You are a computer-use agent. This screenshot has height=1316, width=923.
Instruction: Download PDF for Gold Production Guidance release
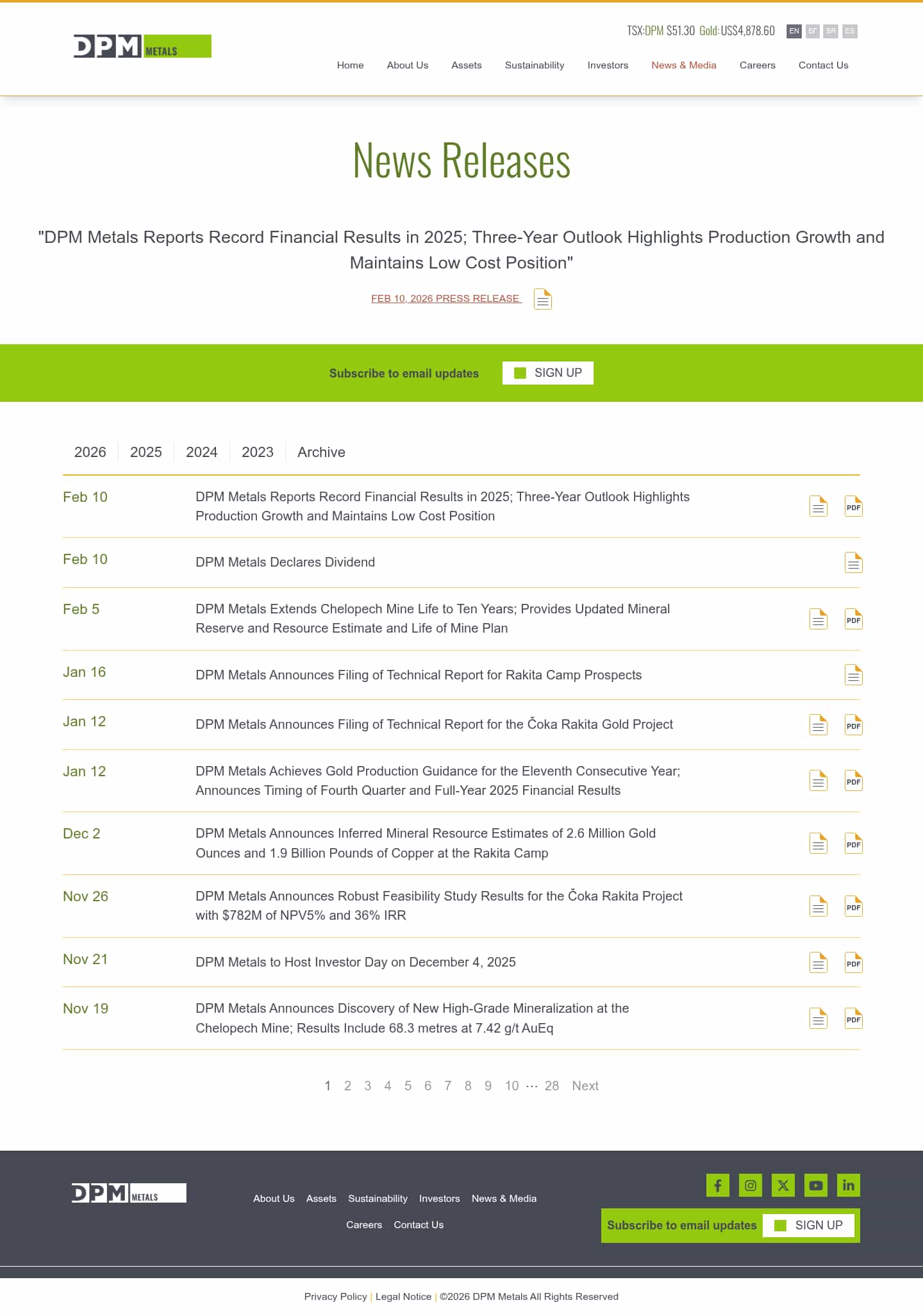coord(854,780)
